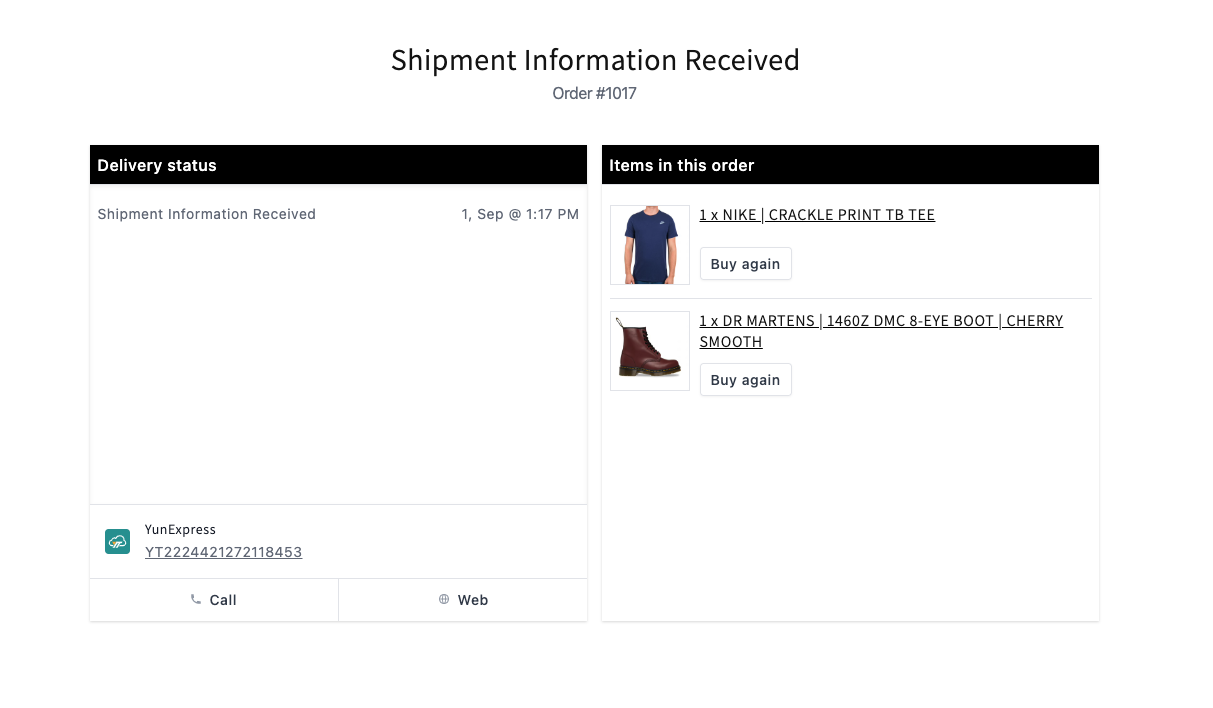The height and width of the screenshot is (708, 1213).
Task: Select the Shipment Information Received status entry
Action: tap(206, 214)
